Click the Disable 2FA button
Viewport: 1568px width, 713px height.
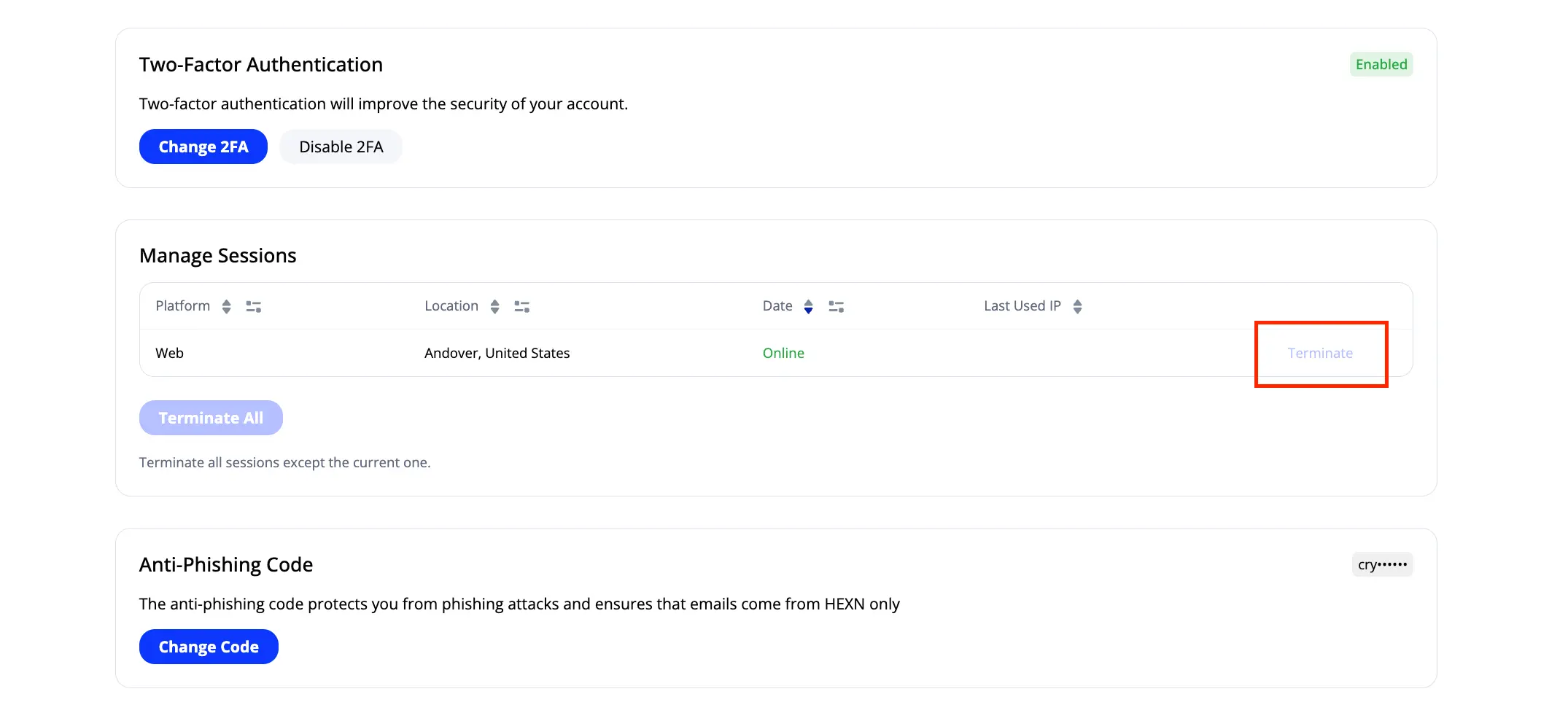click(x=341, y=147)
